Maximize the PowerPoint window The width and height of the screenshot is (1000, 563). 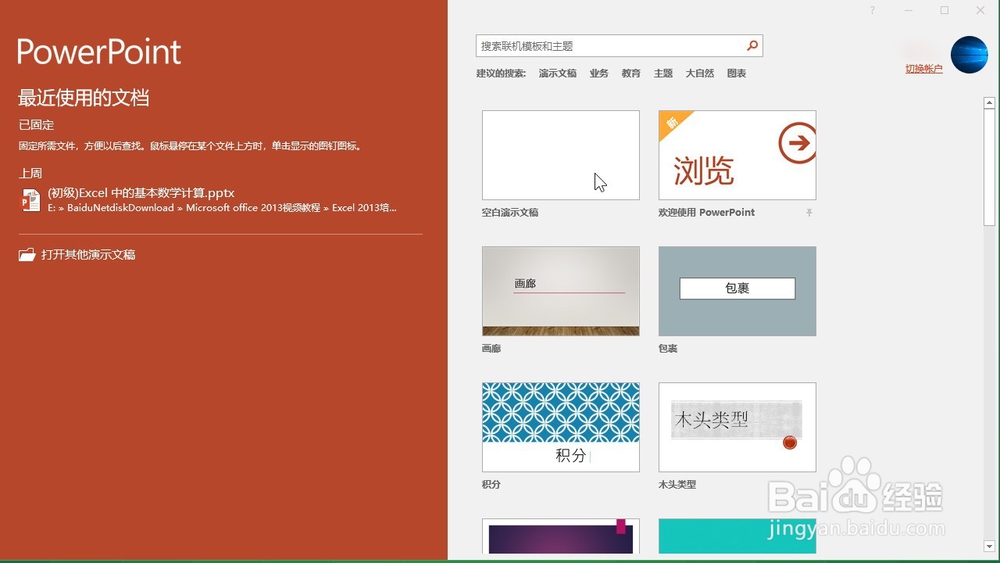(x=945, y=10)
